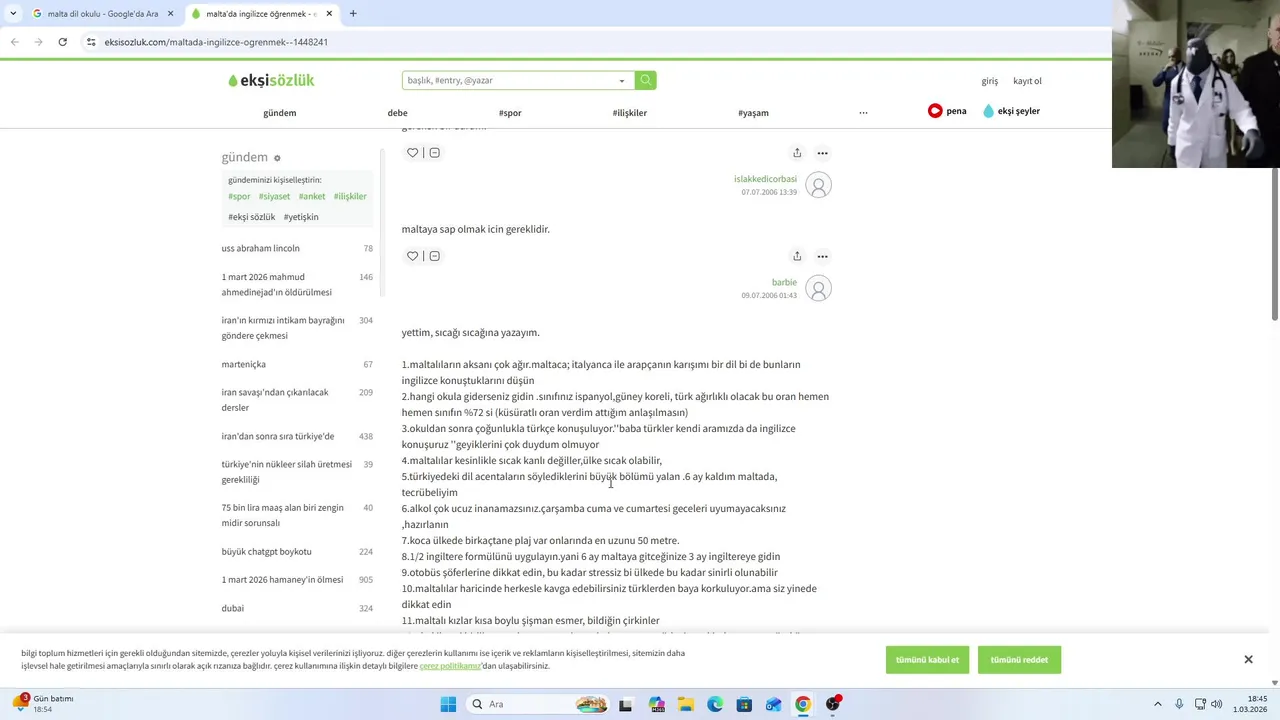Image resolution: width=1280 pixels, height=720 pixels.
Task: Select the #yetişkin filter
Action: [x=301, y=217]
